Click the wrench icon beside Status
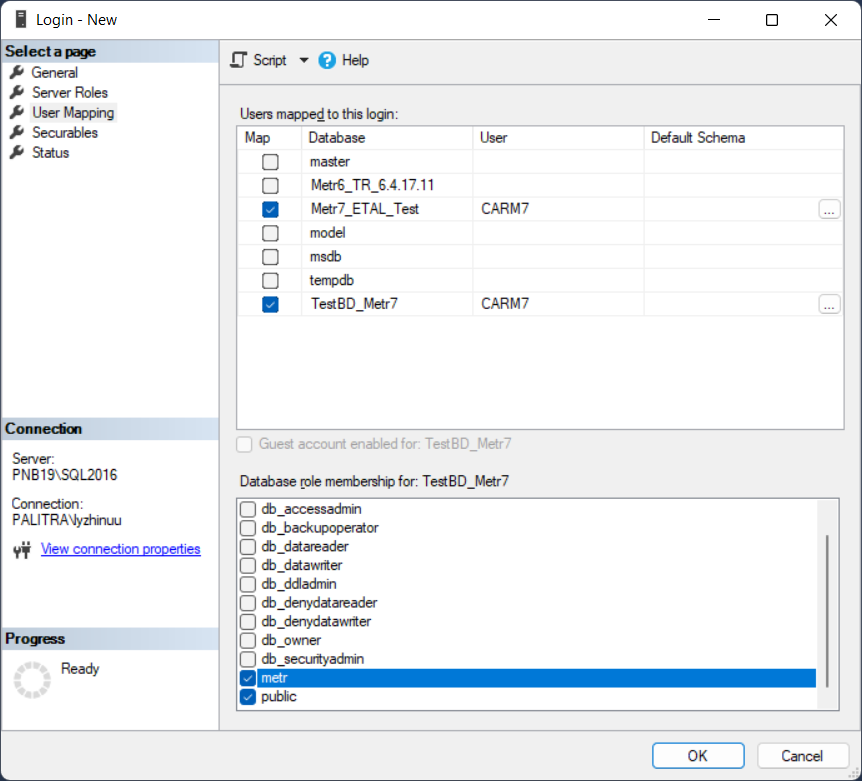 (x=17, y=152)
